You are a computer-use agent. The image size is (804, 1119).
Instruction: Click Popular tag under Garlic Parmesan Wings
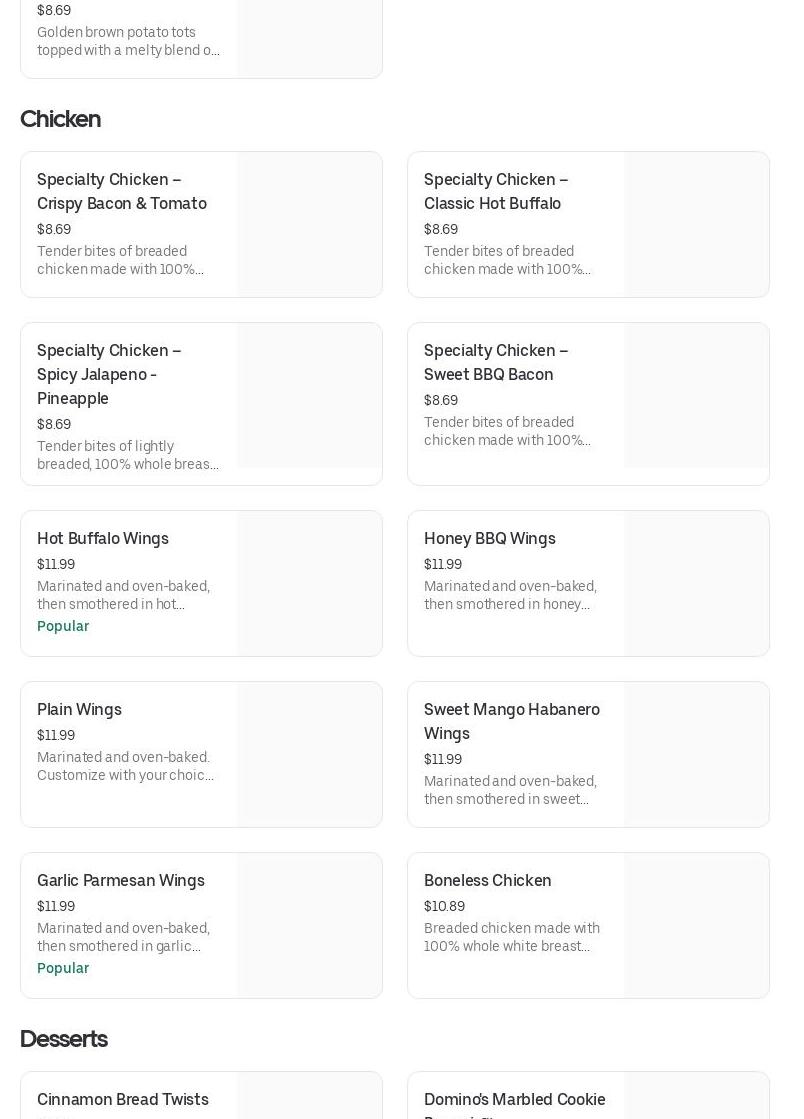click(63, 968)
